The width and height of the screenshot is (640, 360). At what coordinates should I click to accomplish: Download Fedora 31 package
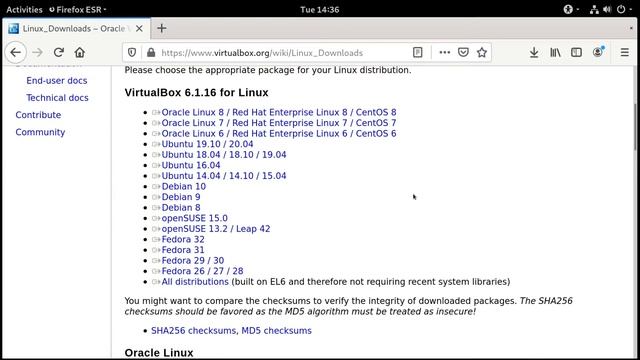[x=183, y=250]
